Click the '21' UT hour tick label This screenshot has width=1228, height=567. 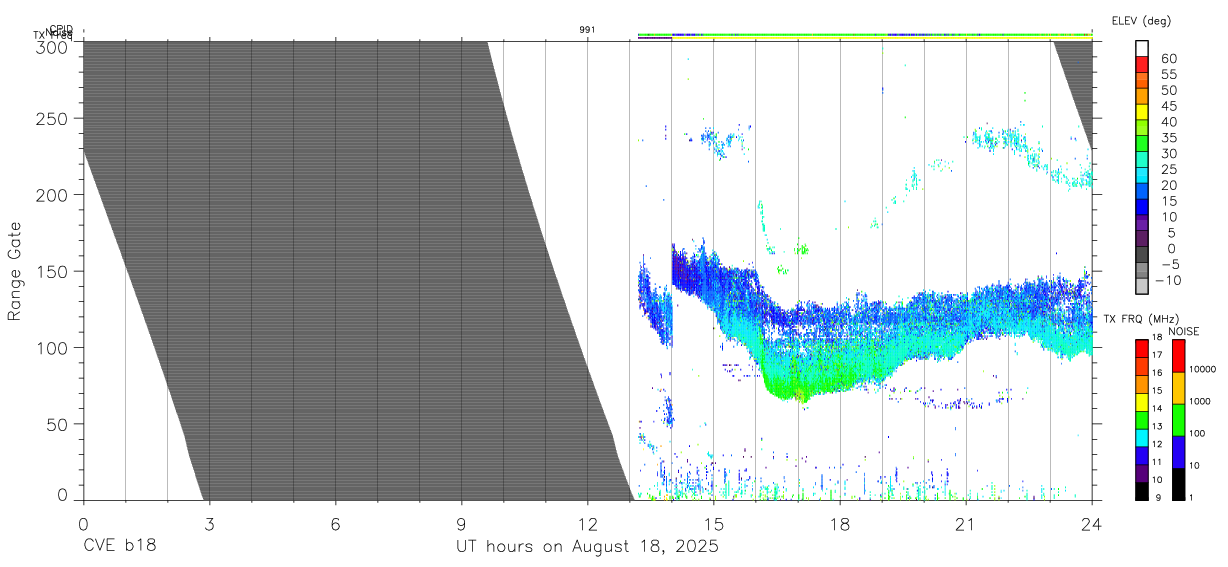(966, 524)
